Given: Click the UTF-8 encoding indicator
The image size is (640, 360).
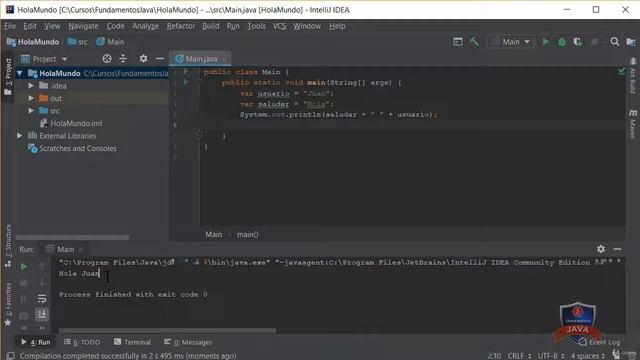Looking at the screenshot, I should [x=551, y=356].
